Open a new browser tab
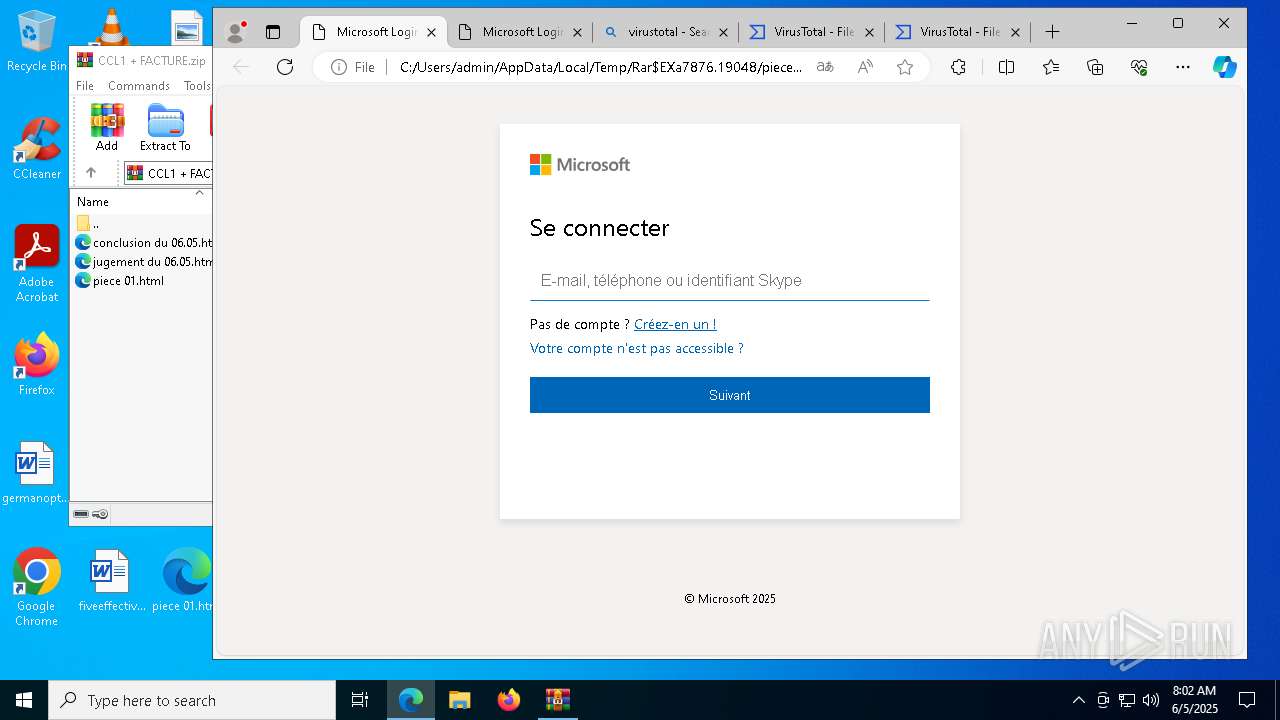 pos(1052,32)
